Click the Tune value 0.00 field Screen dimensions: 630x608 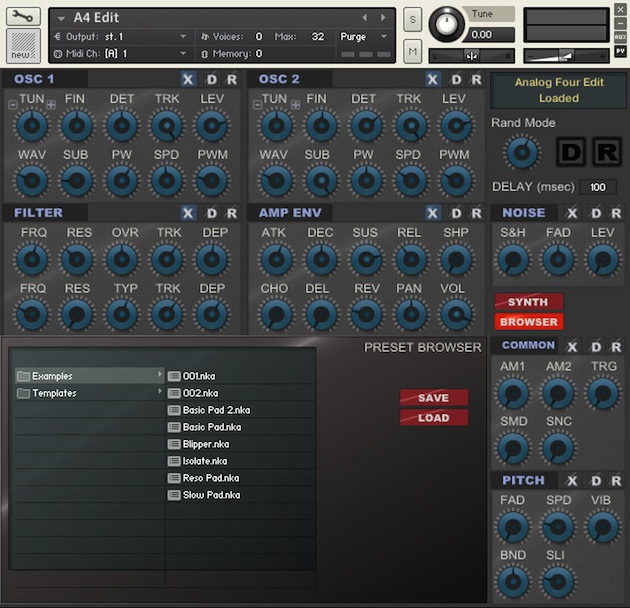click(x=490, y=35)
